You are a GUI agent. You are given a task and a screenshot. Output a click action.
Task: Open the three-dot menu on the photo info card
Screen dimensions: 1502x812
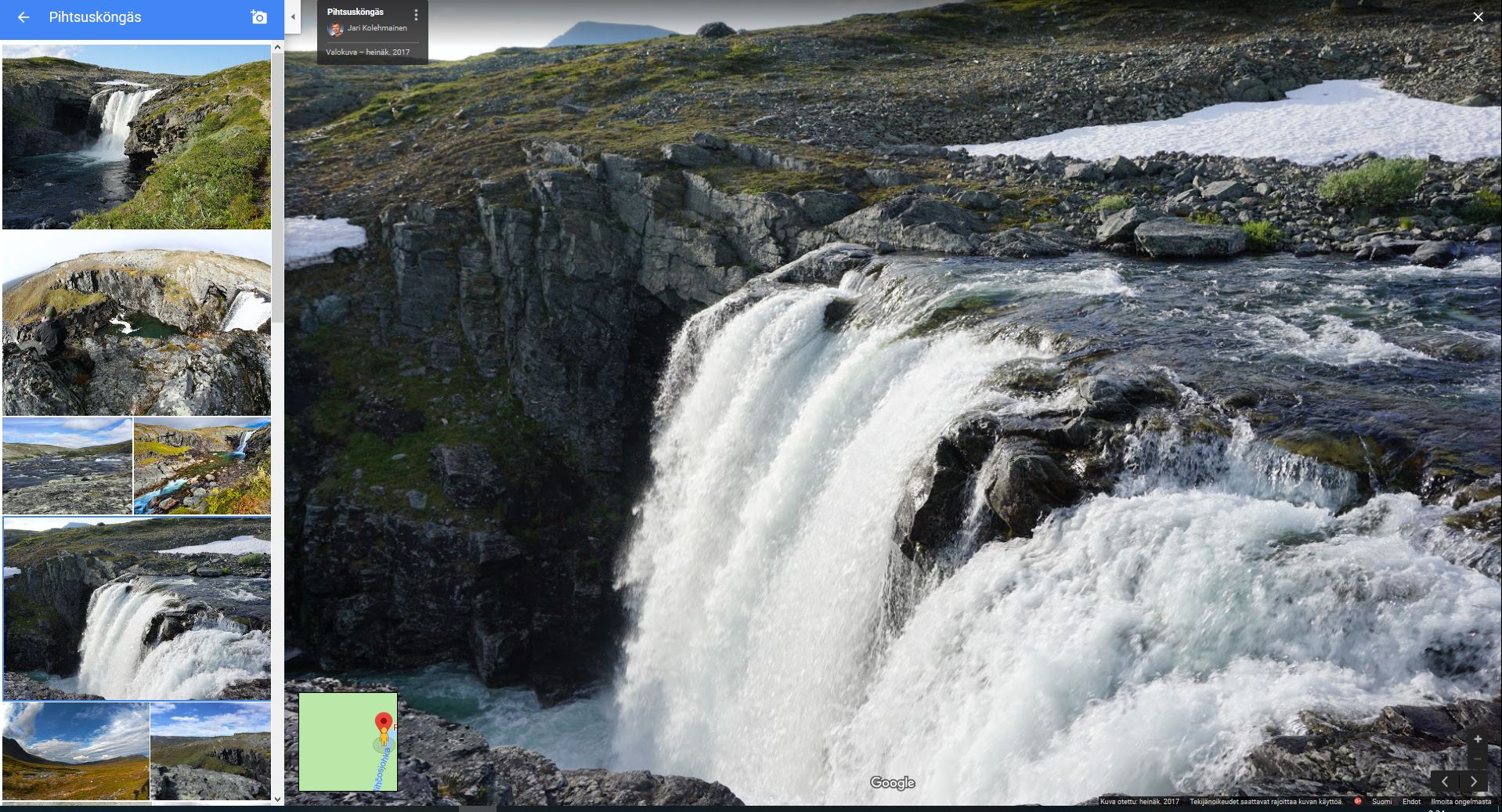416,15
